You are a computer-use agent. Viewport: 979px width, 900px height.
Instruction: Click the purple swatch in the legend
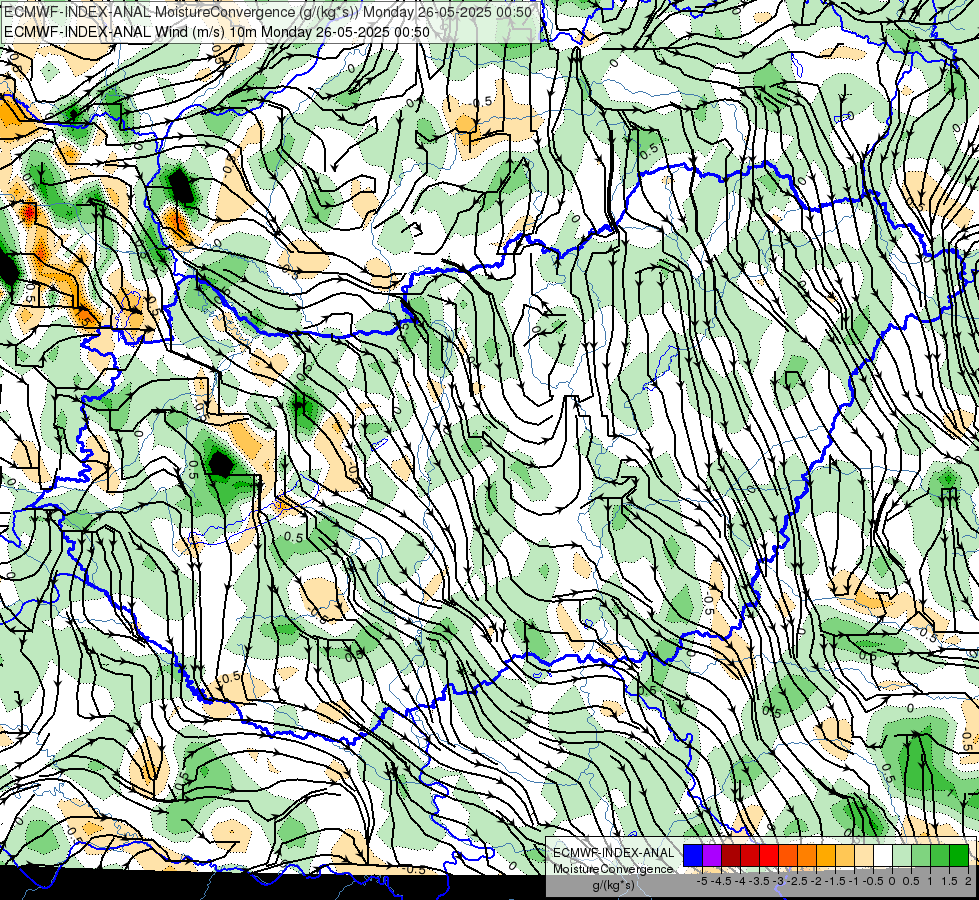[712, 855]
